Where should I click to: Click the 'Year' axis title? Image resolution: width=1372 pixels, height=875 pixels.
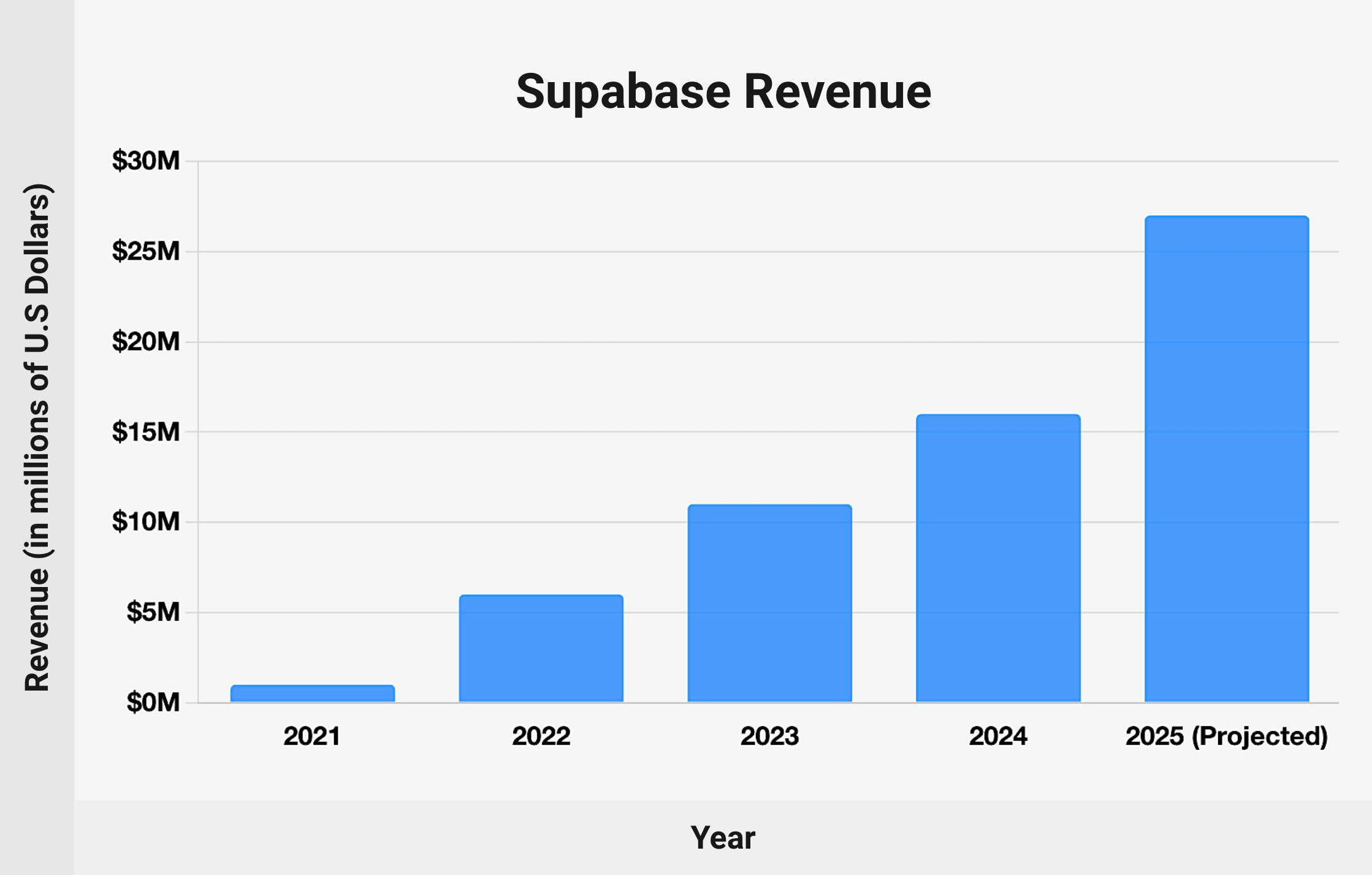(723, 838)
